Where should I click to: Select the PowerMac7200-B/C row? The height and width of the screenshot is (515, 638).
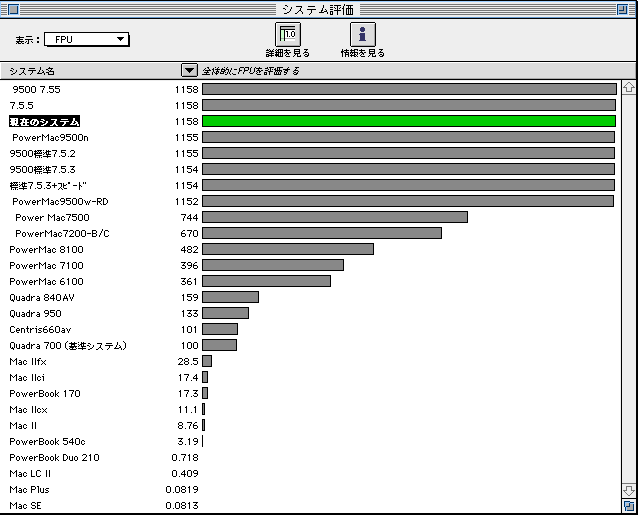(x=309, y=233)
